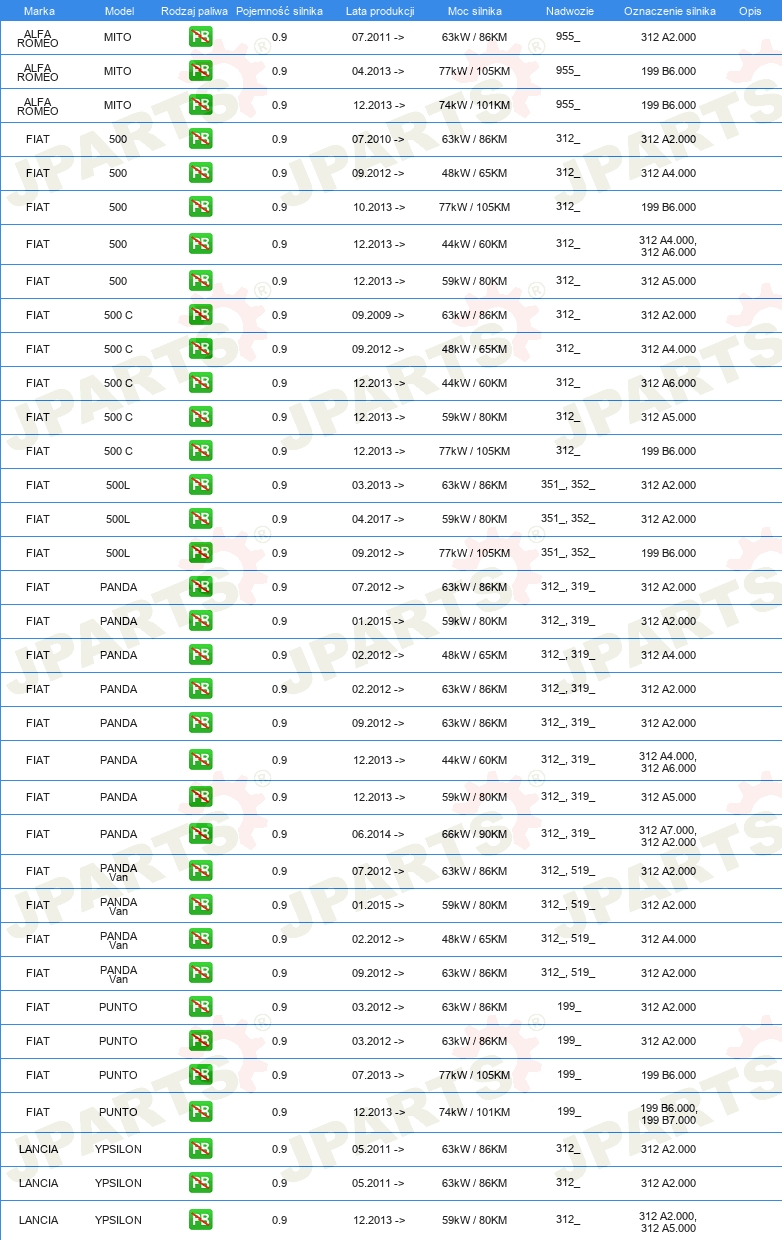The image size is (782, 1240).
Task: Click the Nadwozie column header
Action: [569, 11]
